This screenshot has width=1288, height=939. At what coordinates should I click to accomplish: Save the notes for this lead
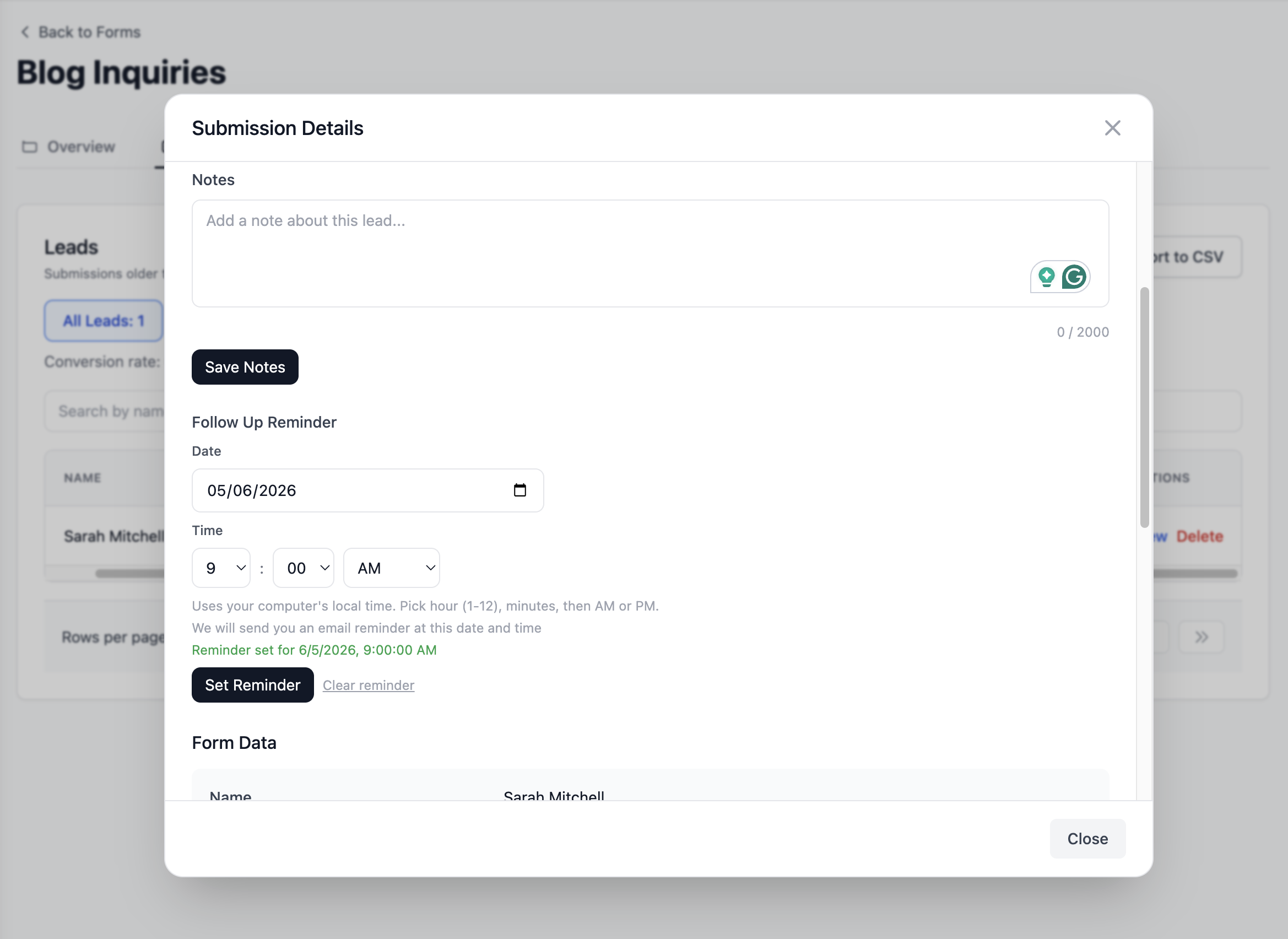[245, 367]
